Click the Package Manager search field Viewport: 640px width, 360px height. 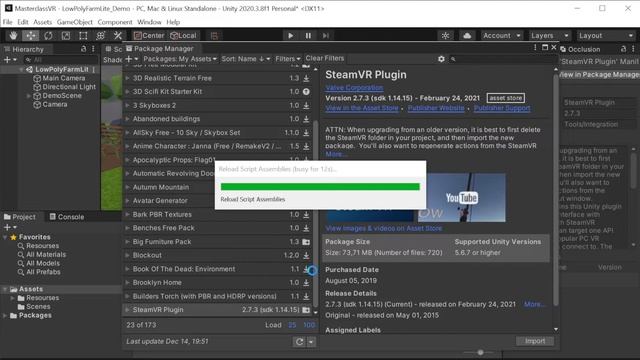tap(501, 59)
